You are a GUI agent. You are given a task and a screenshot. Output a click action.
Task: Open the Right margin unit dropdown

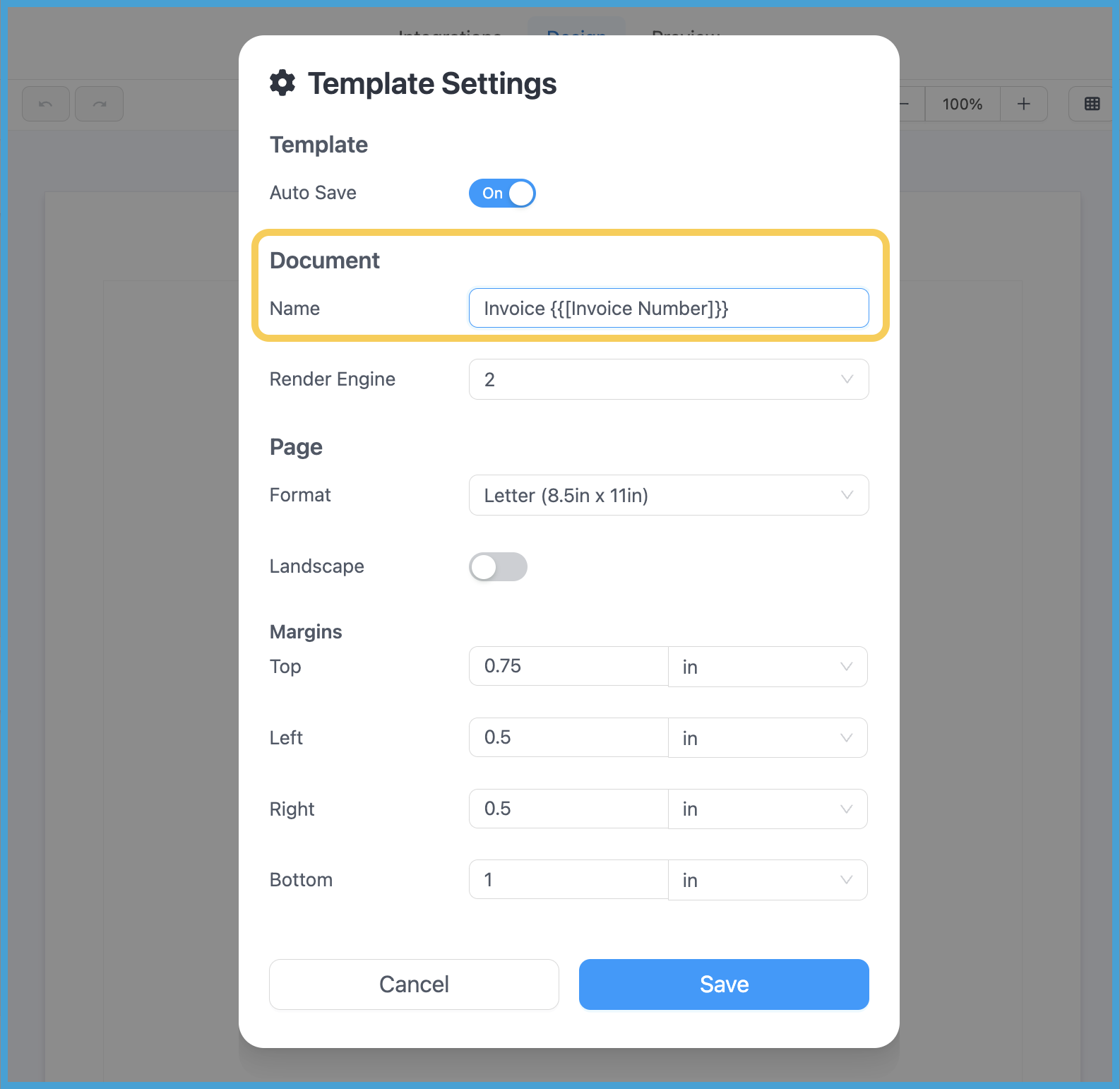click(x=768, y=809)
